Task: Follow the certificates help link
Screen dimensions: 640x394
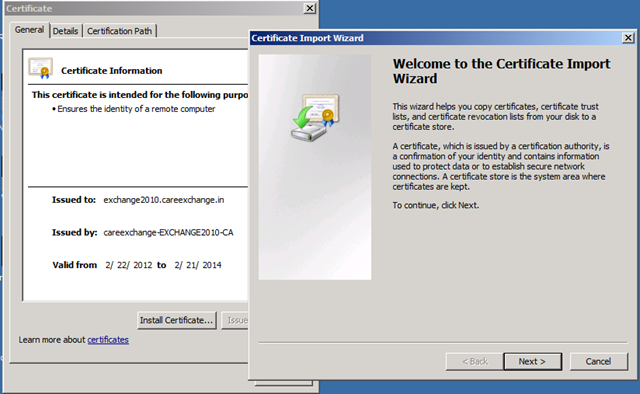Action: [108, 340]
